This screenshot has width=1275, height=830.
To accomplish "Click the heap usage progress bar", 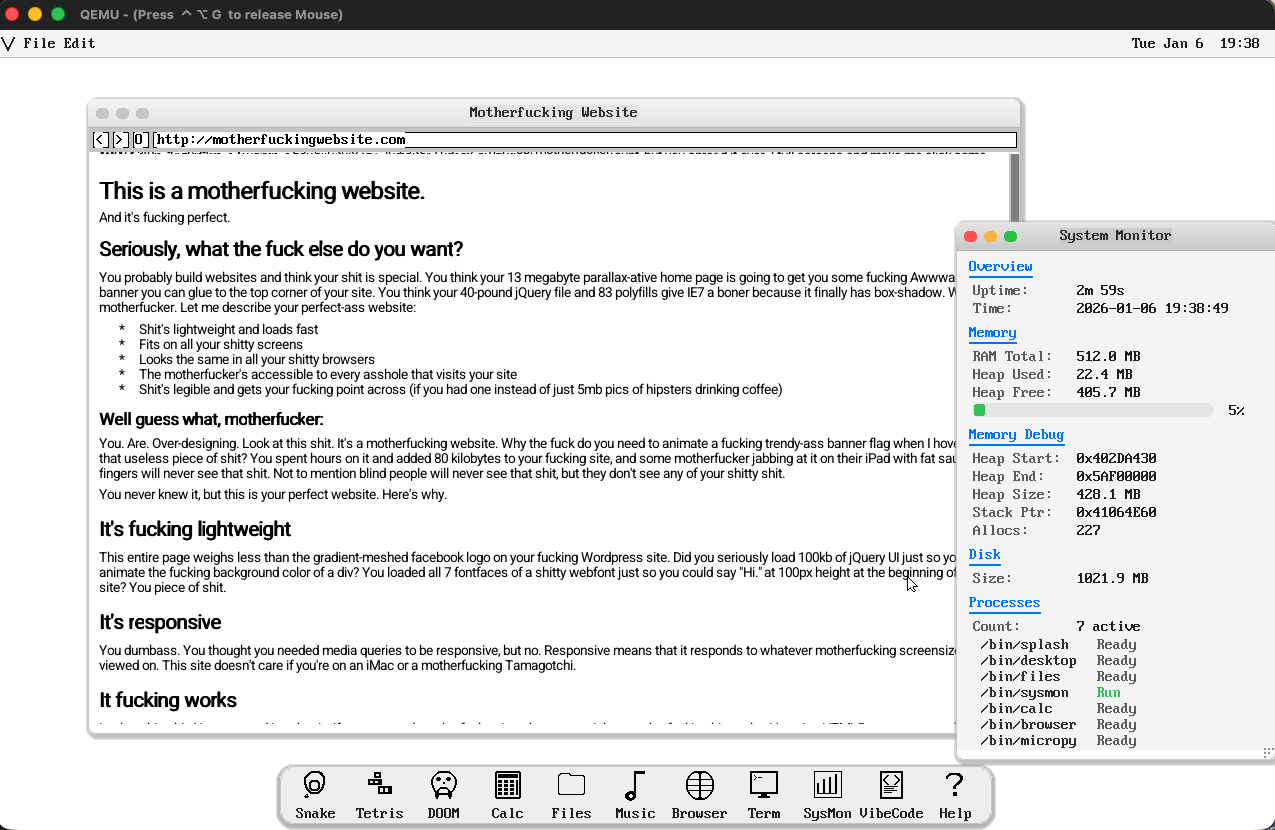I will tap(1092, 410).
